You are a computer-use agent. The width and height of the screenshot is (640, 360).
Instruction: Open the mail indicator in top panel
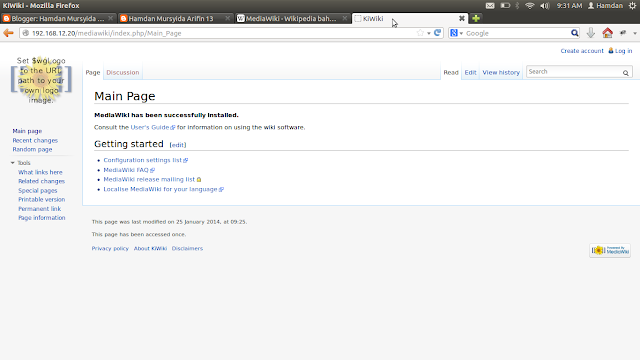click(490, 6)
